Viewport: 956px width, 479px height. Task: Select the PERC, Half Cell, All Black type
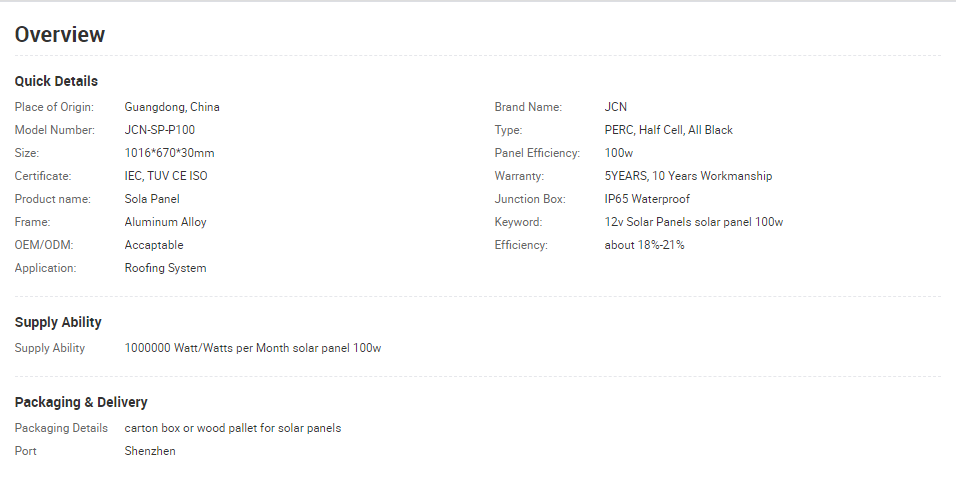pos(669,130)
